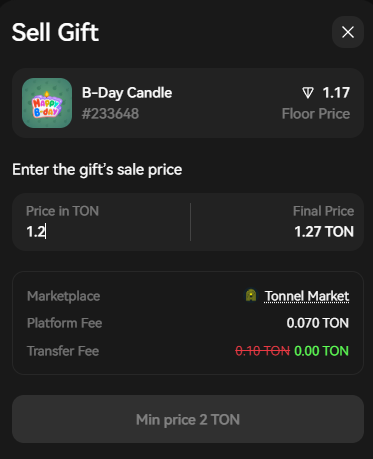The image size is (373, 459).
Task: Click the Enter the gift's sale price text
Action: pyautogui.click(x=97, y=170)
